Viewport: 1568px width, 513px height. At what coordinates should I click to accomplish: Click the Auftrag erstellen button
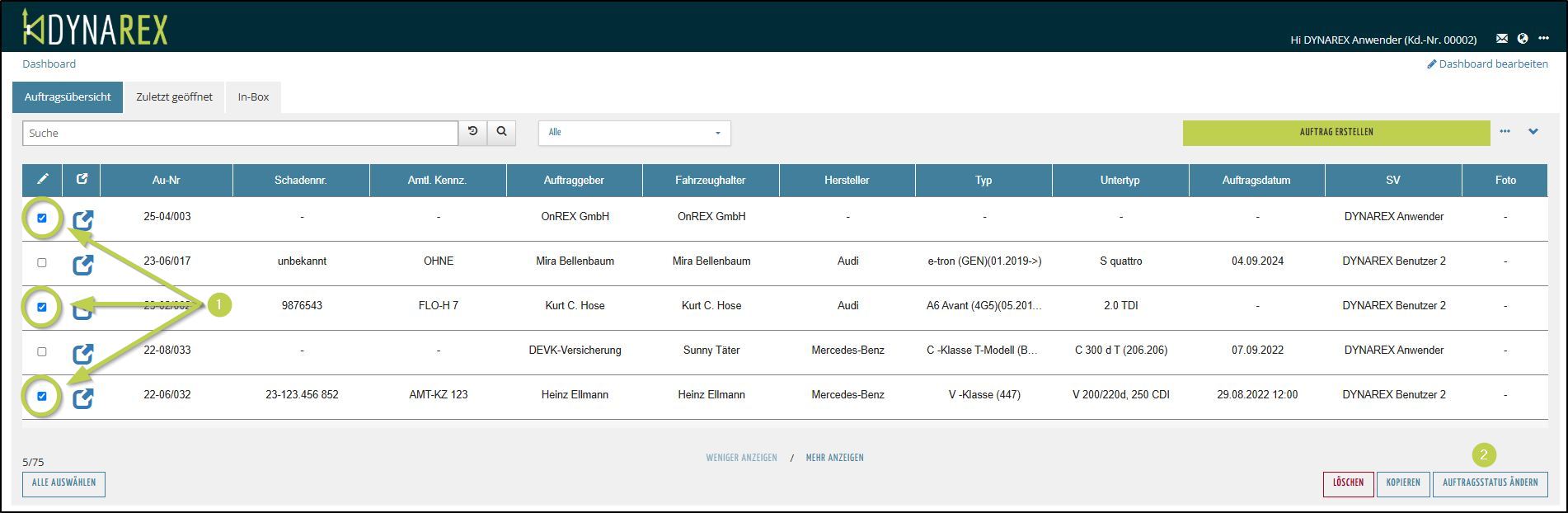click(x=1336, y=133)
